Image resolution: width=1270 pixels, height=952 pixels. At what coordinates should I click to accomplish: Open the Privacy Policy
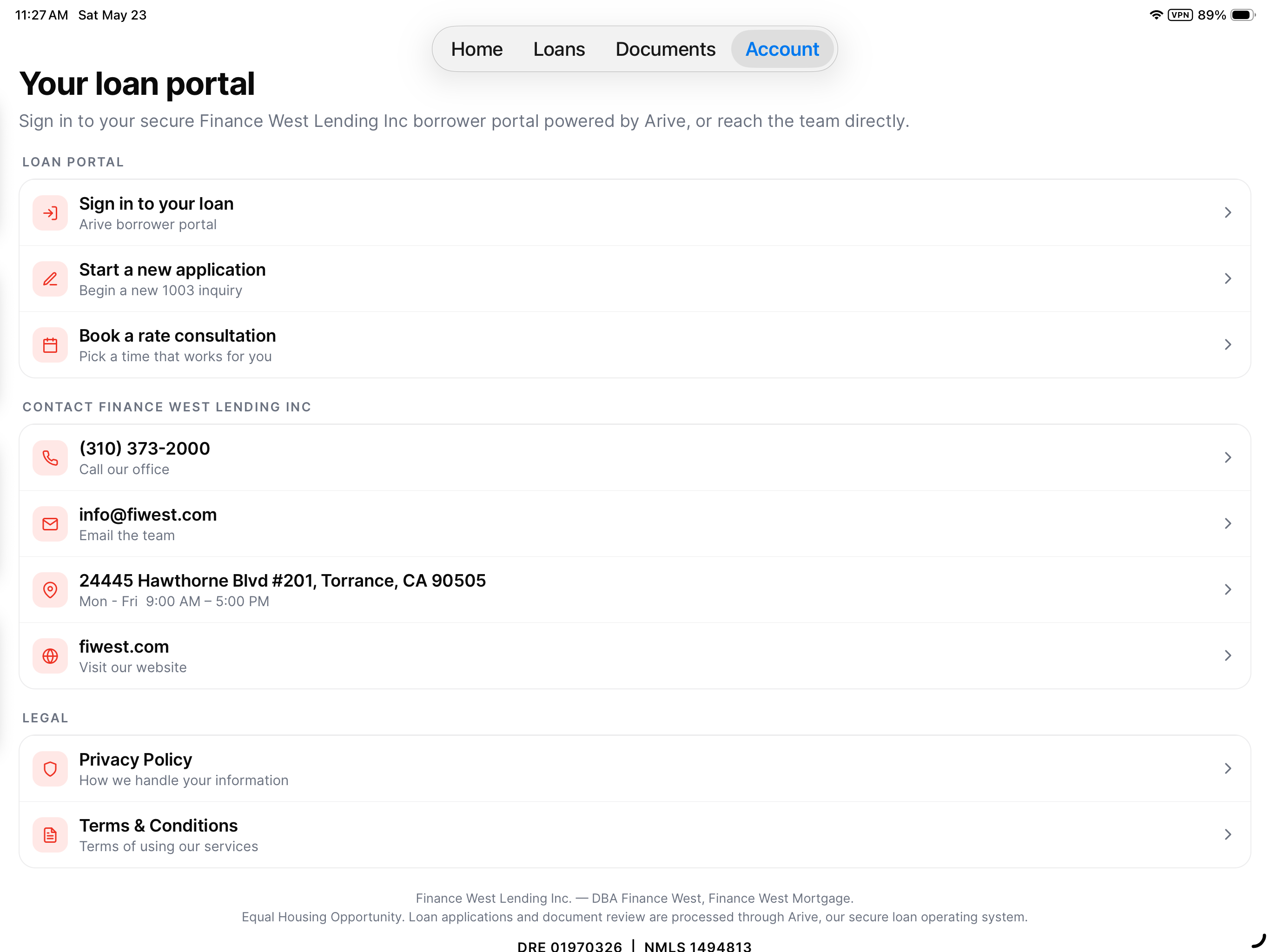635,769
